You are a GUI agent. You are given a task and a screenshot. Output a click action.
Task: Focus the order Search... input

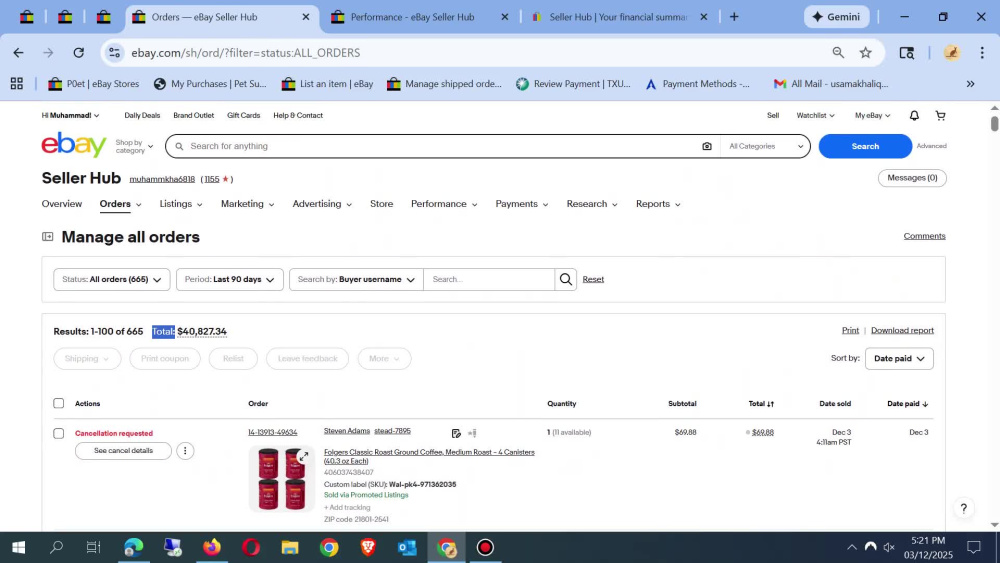coord(489,279)
